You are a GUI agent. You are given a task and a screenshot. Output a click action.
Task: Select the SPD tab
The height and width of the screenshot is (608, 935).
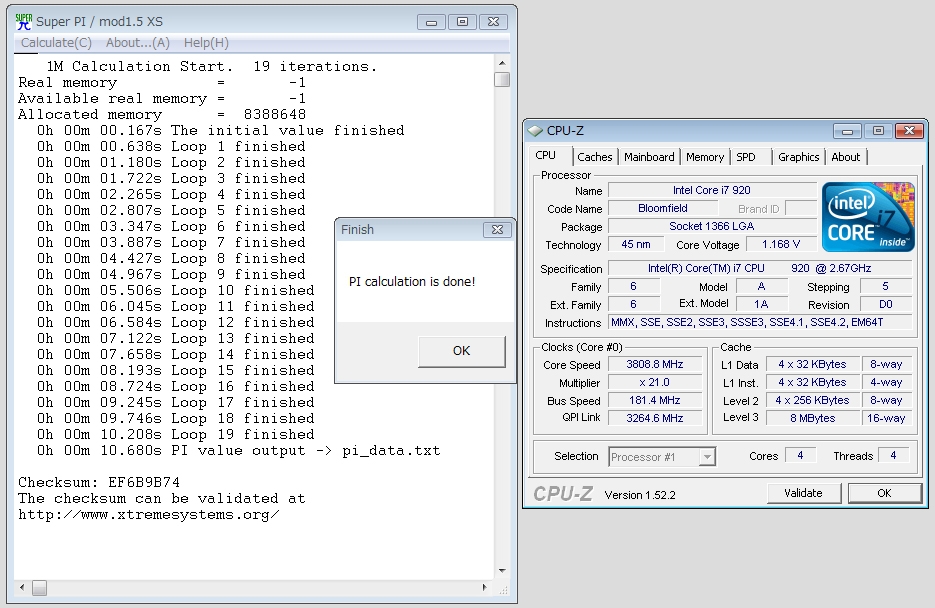click(746, 157)
